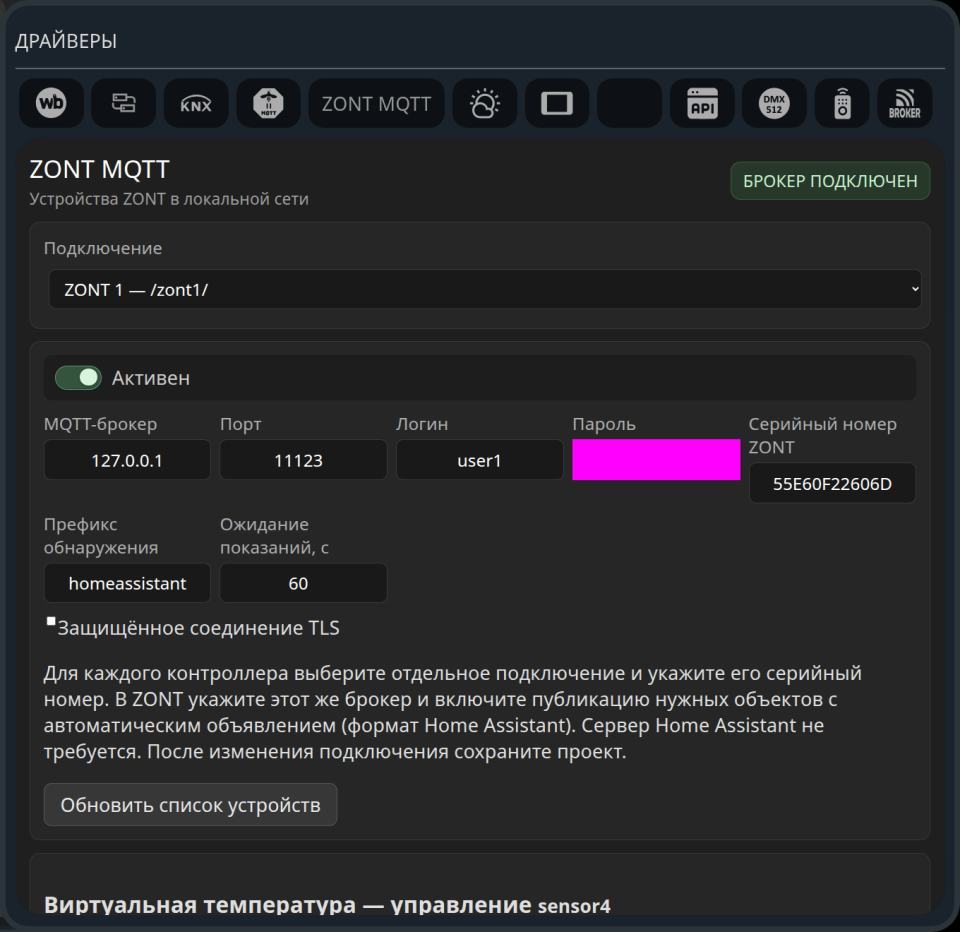The height and width of the screenshot is (932, 960).
Task: Edit the Порт field 11123
Action: pos(303,460)
